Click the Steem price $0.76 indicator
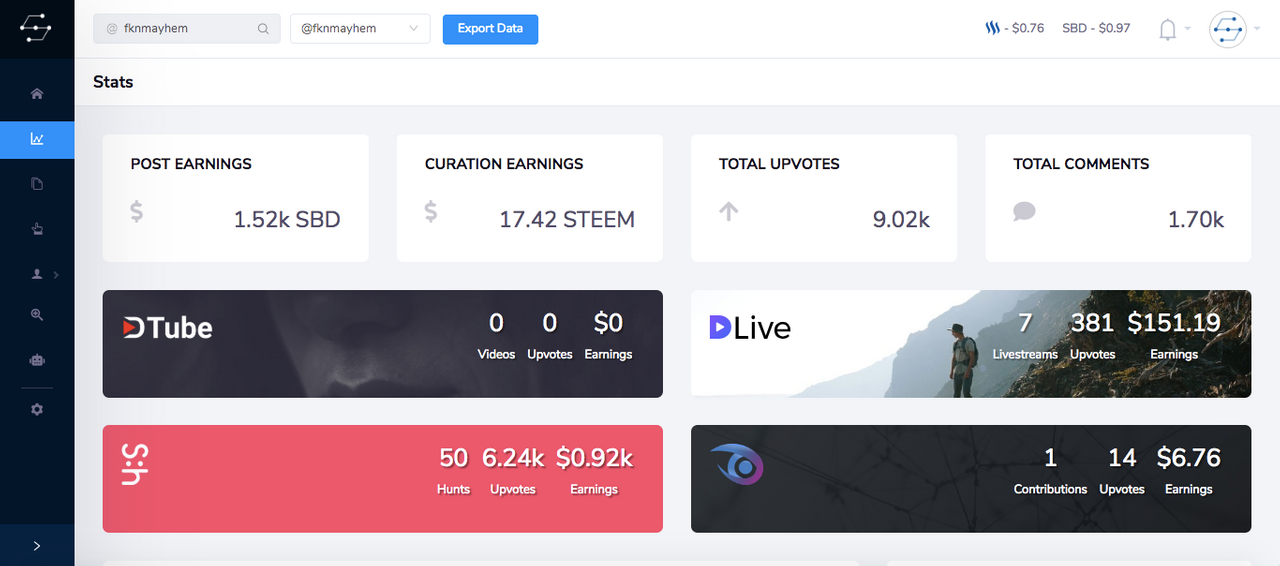 point(1014,28)
